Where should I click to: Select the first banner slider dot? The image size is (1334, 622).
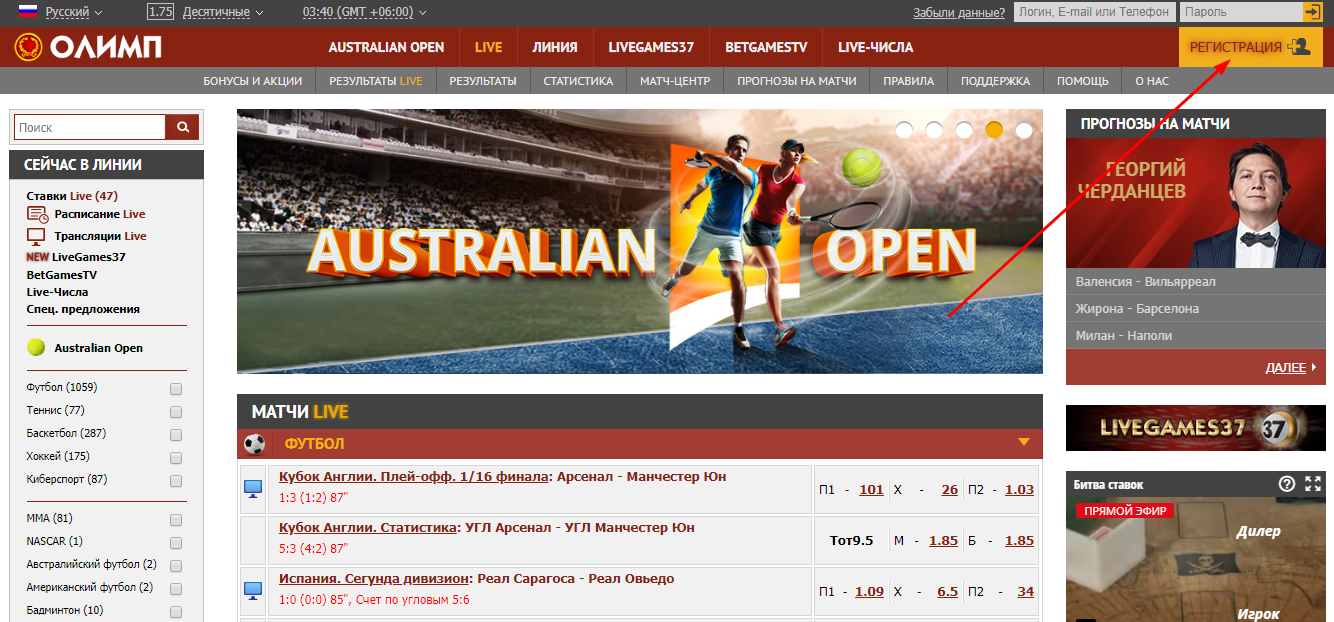point(904,130)
